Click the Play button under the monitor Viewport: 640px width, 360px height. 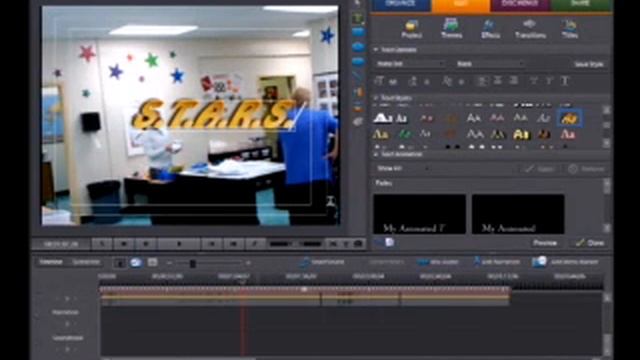pos(179,244)
